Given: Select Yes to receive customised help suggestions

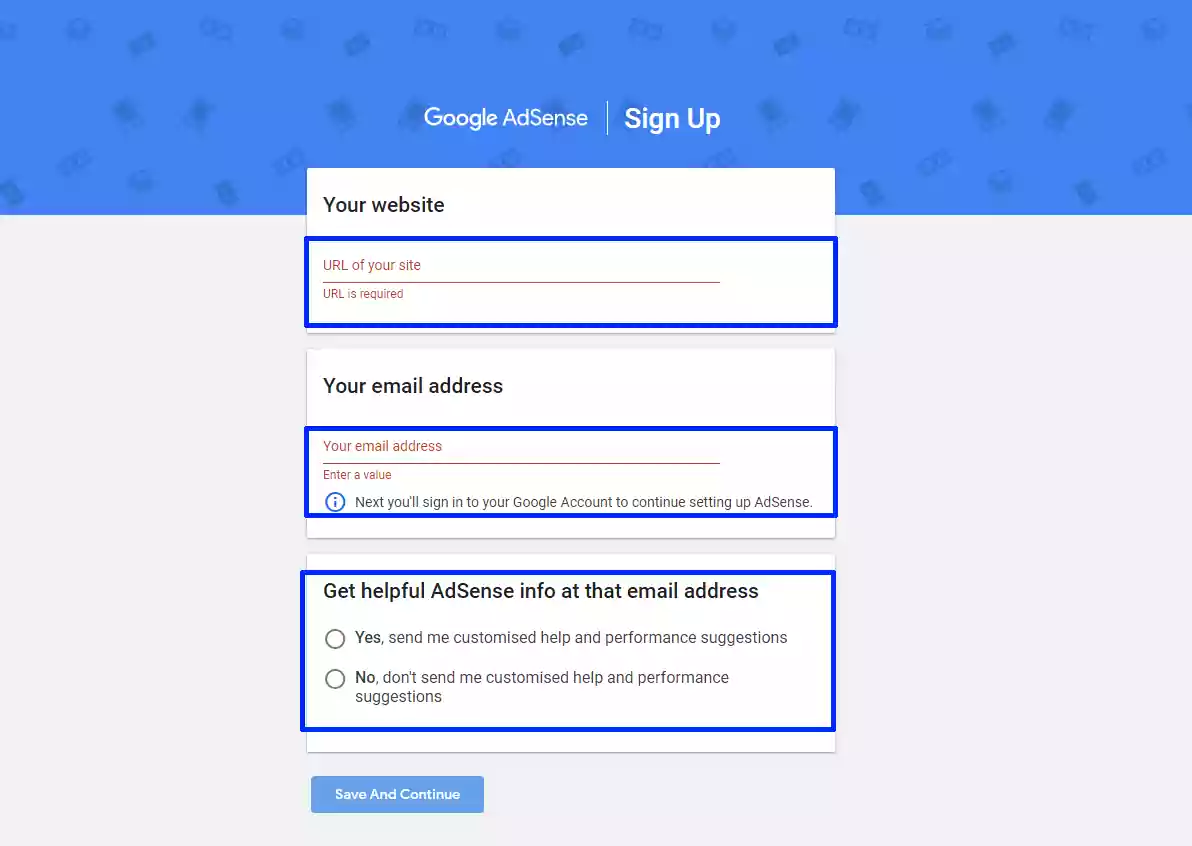Looking at the screenshot, I should tap(335, 638).
